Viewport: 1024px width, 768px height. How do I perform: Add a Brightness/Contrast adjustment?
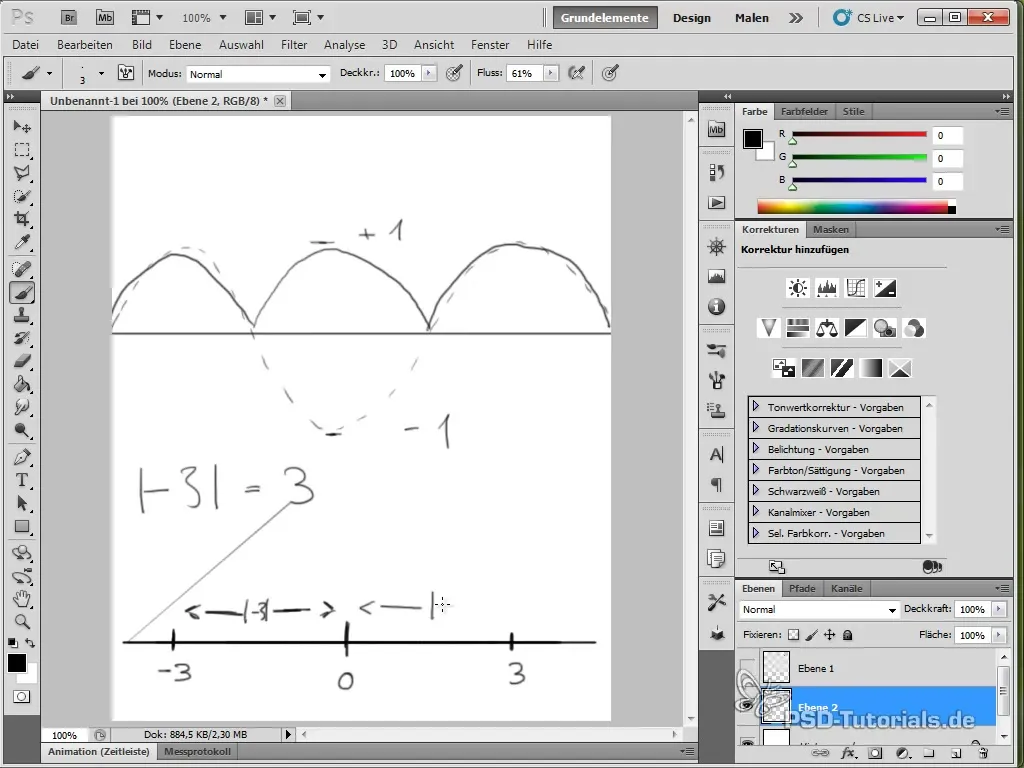point(797,288)
